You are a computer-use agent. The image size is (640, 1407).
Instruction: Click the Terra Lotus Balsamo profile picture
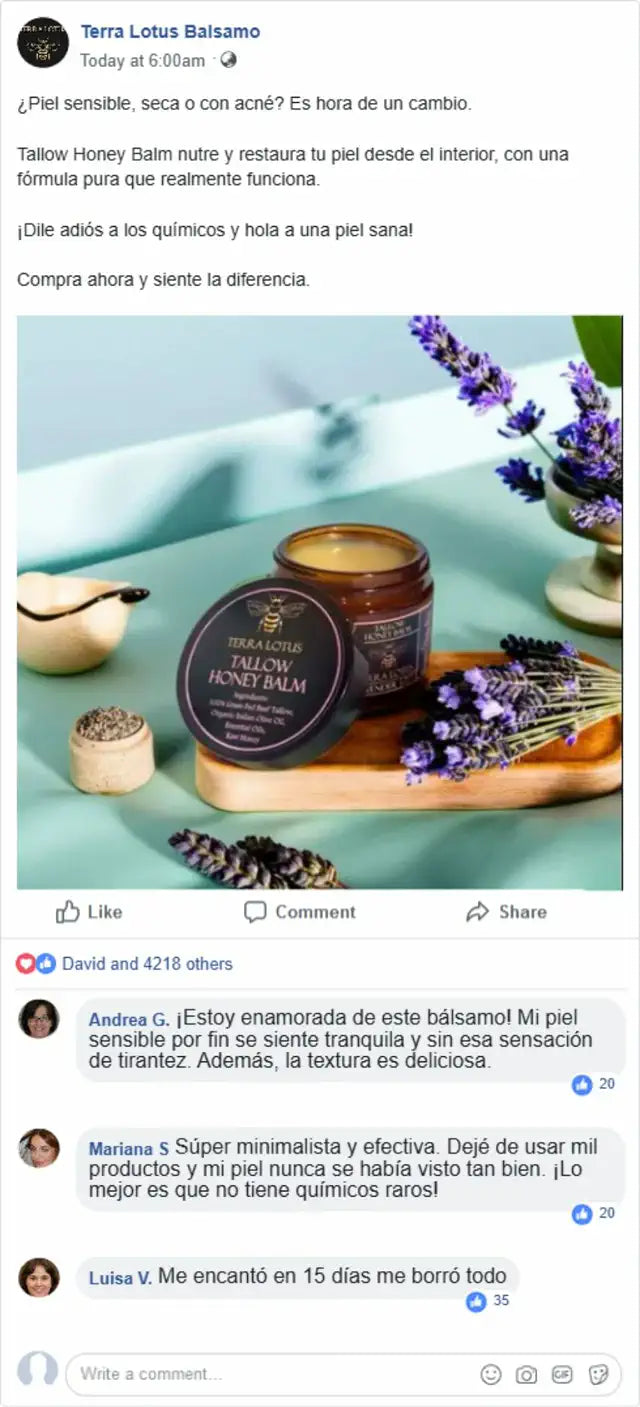coord(42,42)
